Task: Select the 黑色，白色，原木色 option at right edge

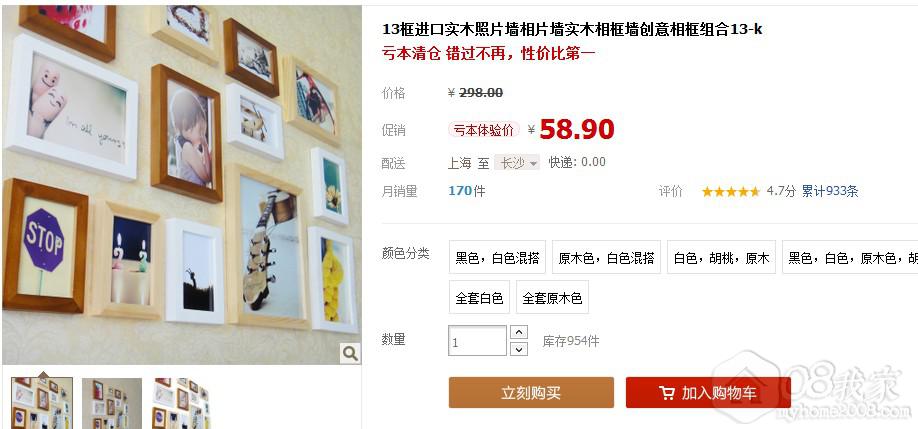Action: point(850,257)
